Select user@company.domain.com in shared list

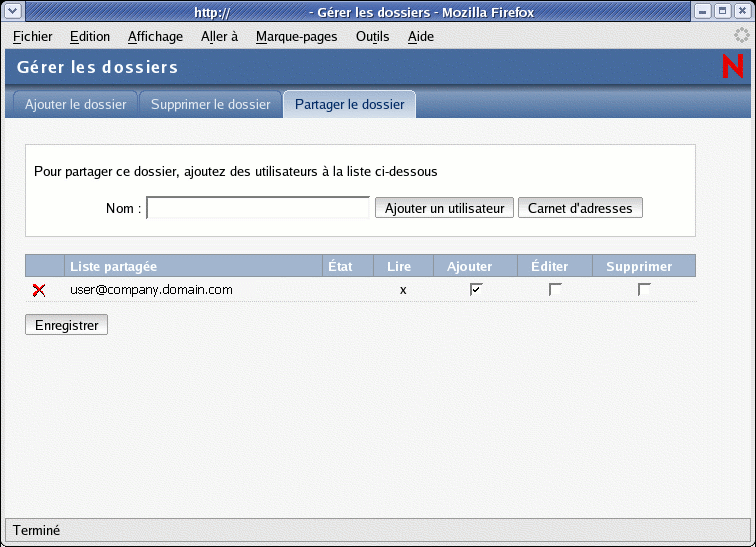coord(151,290)
